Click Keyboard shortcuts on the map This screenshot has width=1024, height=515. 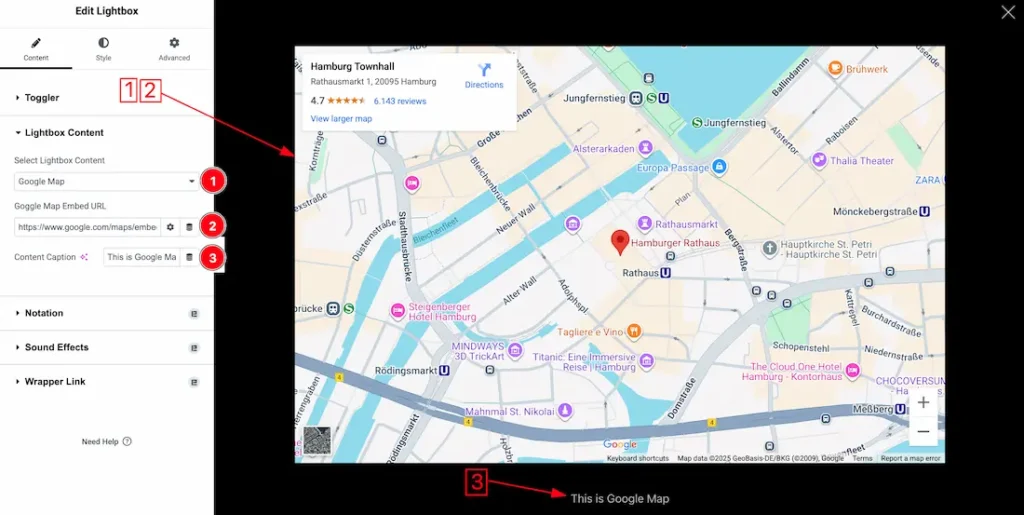point(637,459)
